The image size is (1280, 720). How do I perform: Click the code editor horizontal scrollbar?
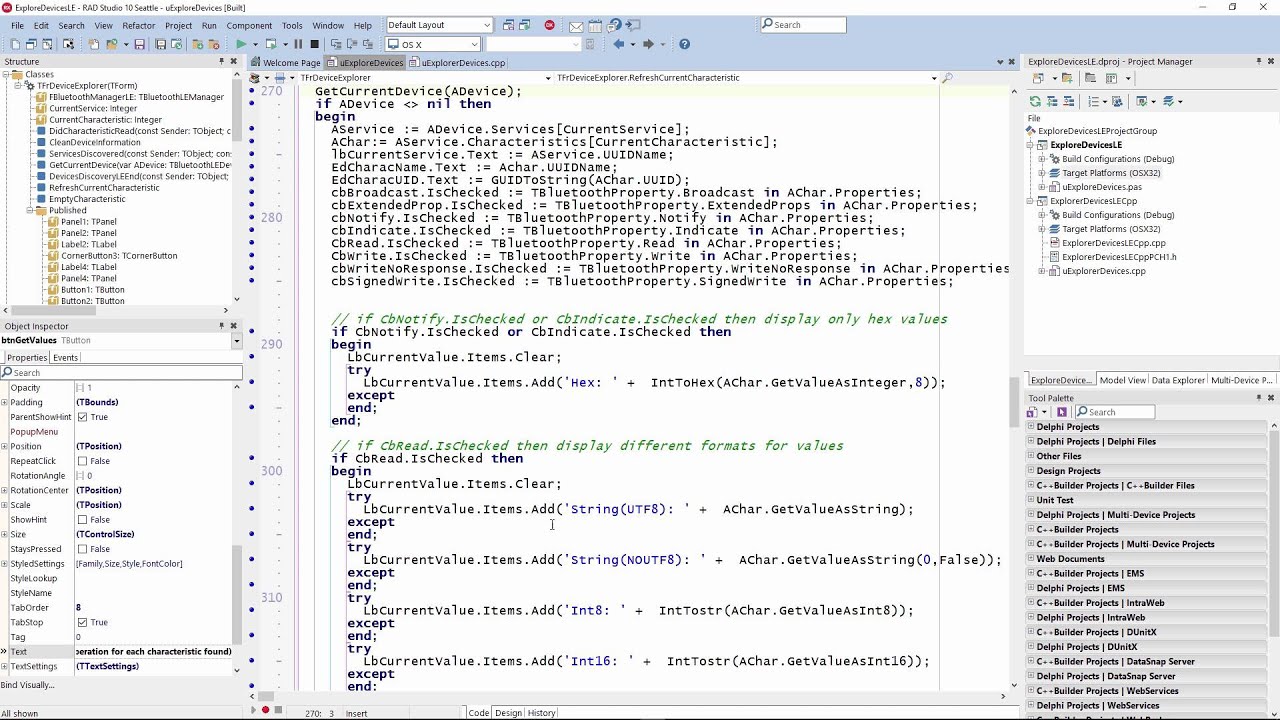coord(630,696)
